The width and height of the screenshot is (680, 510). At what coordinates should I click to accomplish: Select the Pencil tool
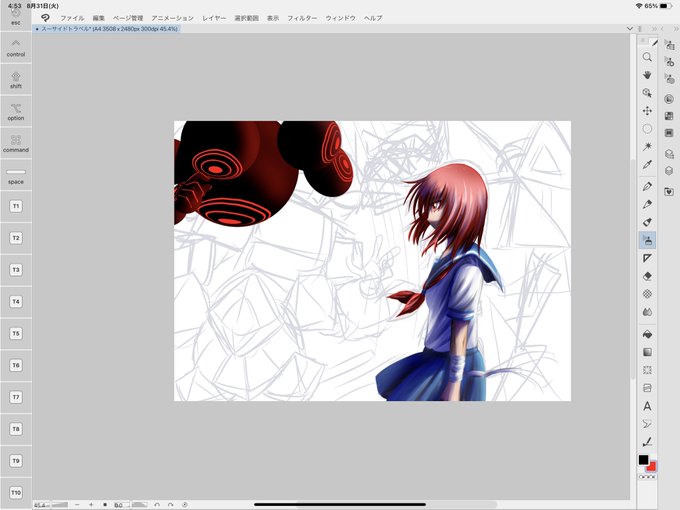[647, 204]
